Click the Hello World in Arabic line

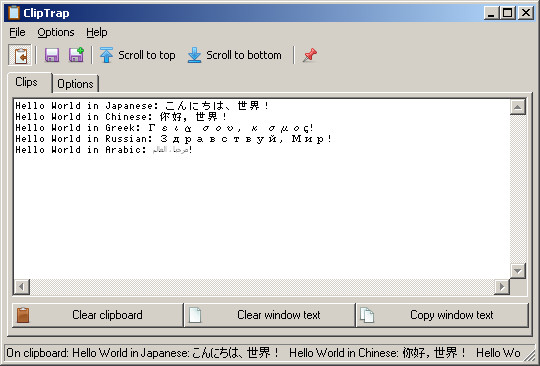[104, 149]
